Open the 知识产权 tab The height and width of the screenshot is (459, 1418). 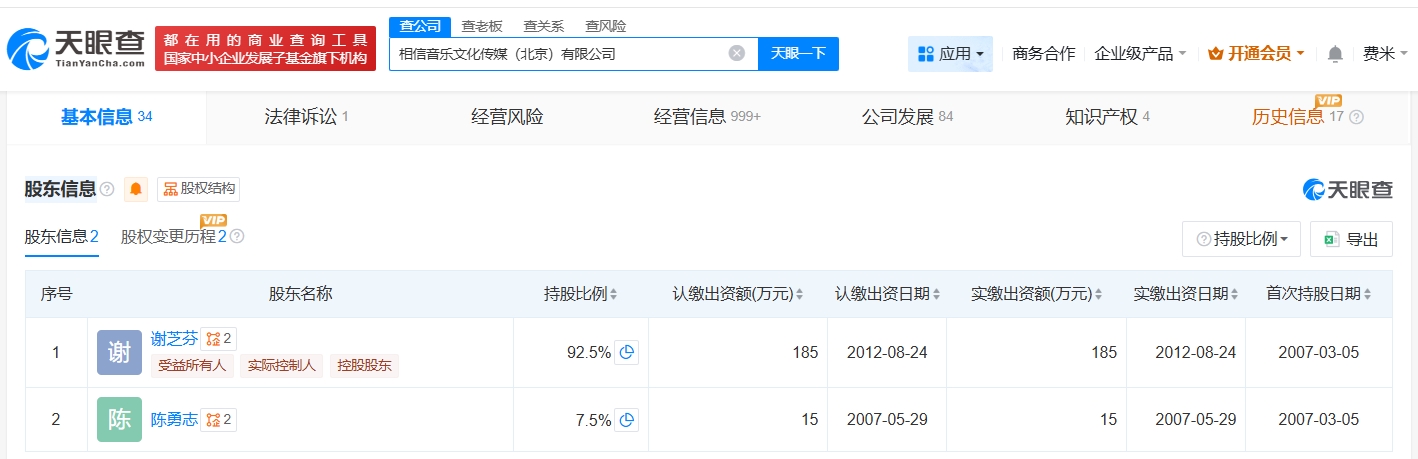(x=1107, y=117)
